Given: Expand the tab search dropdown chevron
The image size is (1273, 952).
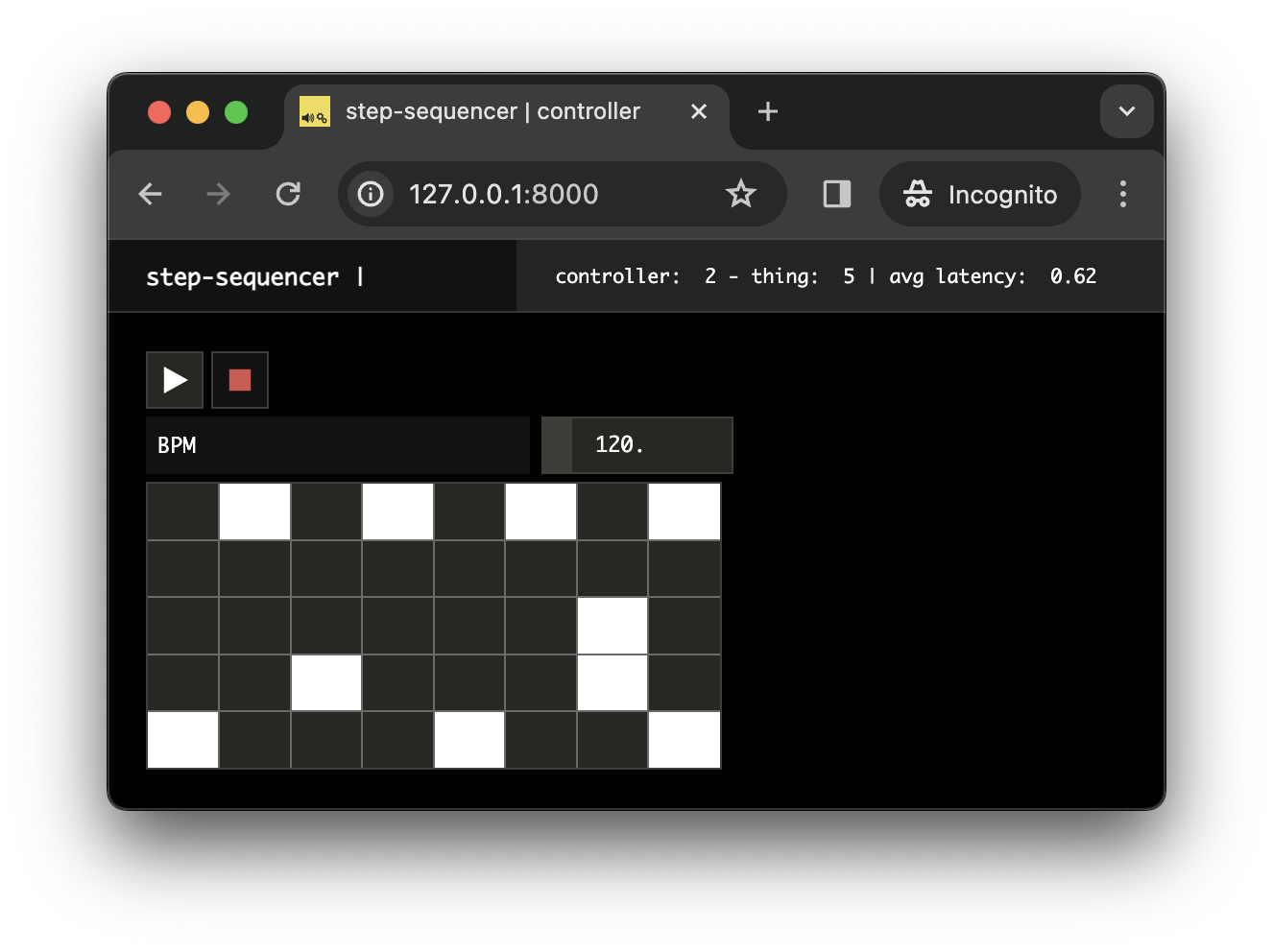Looking at the screenshot, I should (x=1126, y=112).
